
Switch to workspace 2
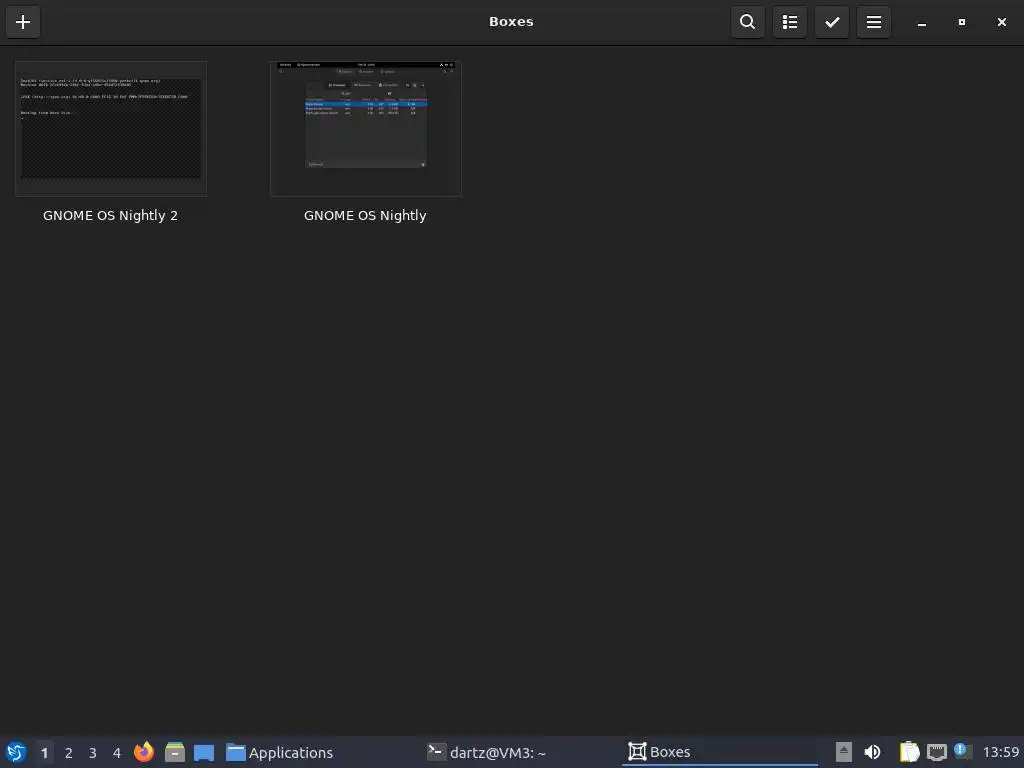[x=69, y=752]
